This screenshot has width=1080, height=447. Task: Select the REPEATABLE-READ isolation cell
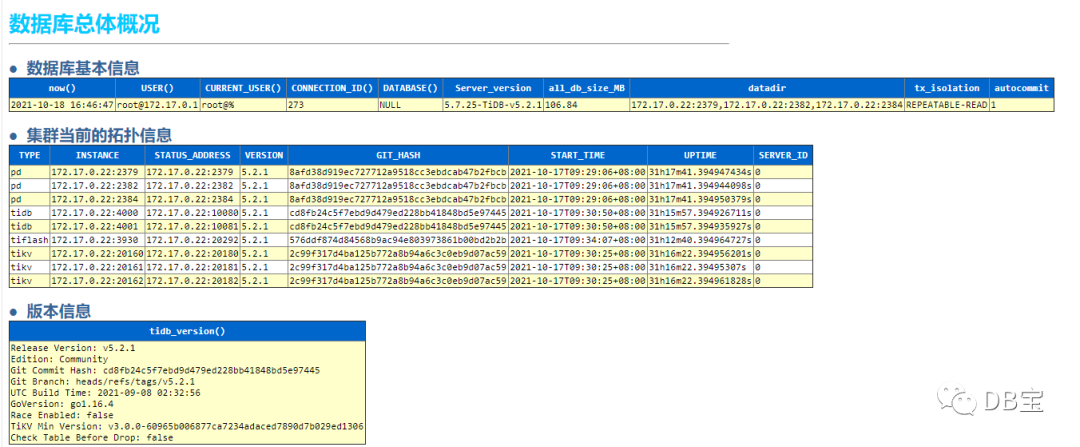tap(946, 105)
